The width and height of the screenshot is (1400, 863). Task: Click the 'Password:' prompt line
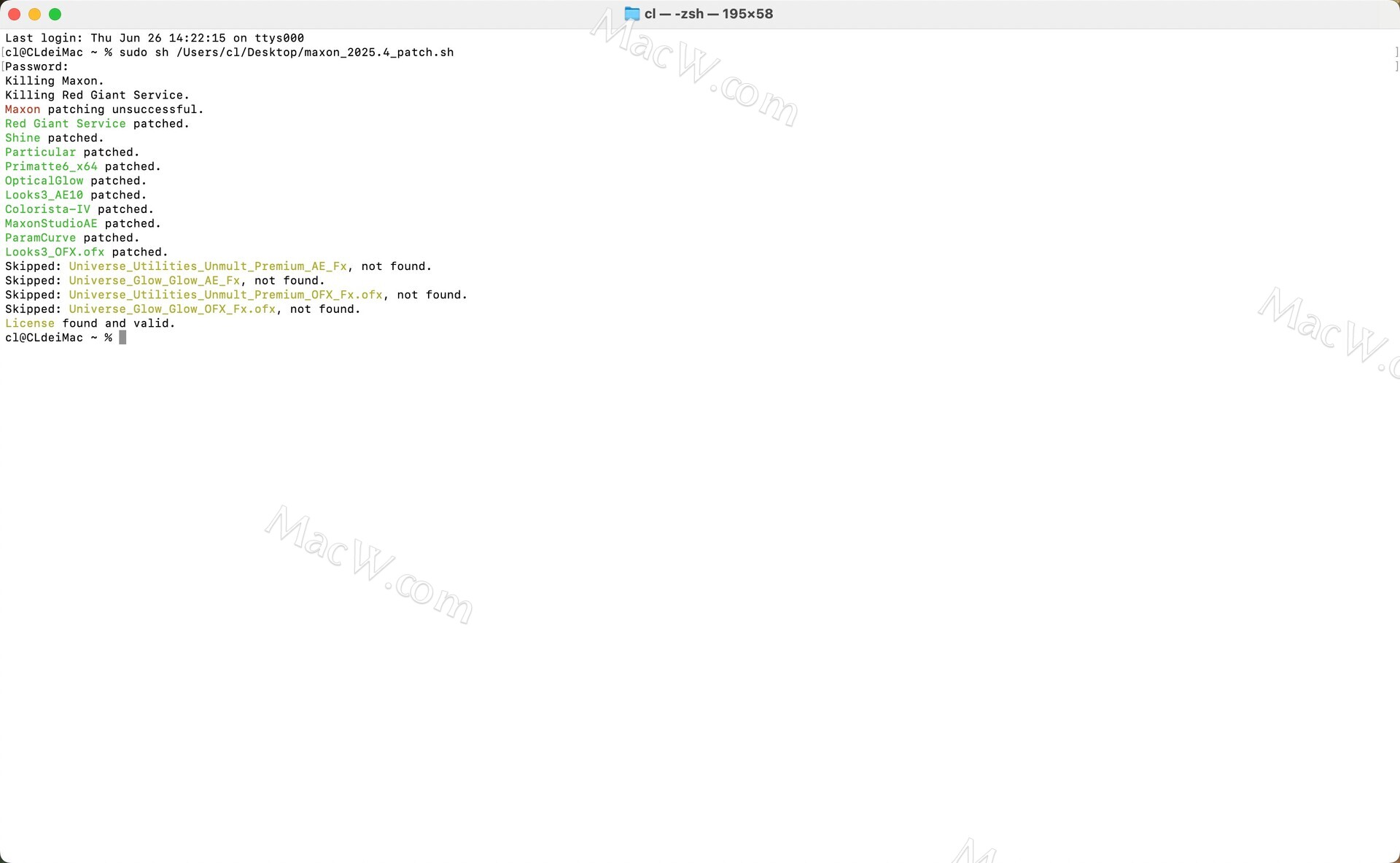point(37,66)
